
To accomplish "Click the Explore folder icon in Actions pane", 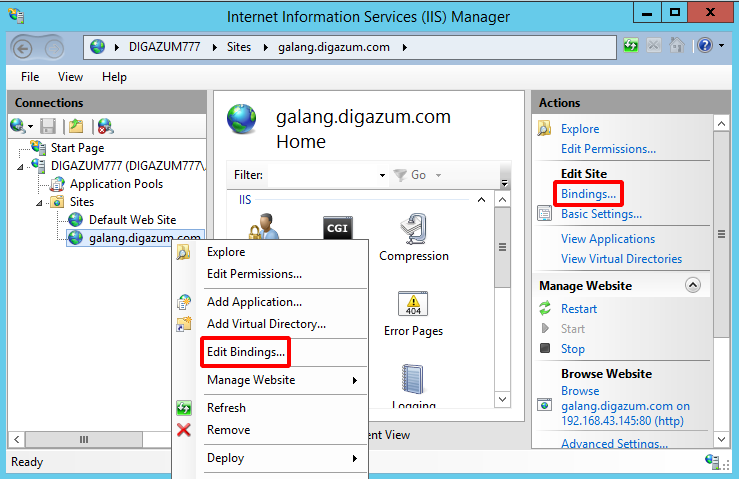I will (x=544, y=128).
